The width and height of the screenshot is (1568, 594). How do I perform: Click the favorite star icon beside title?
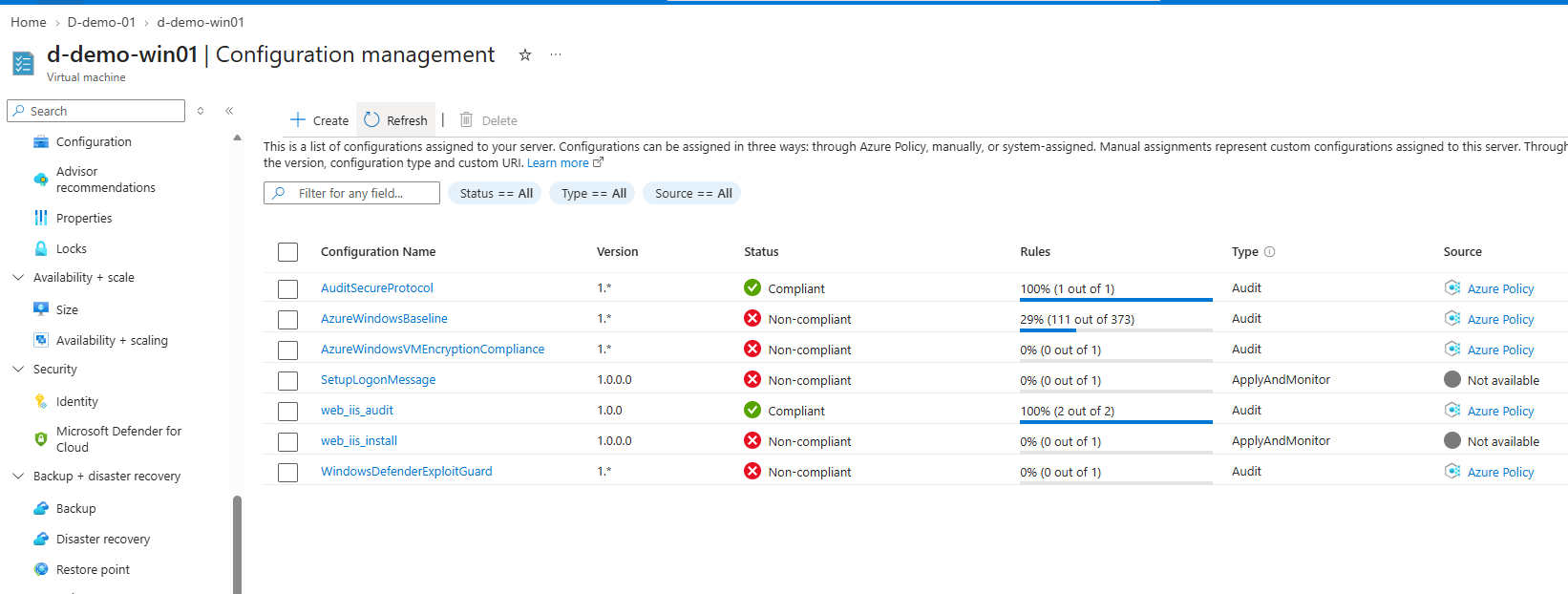[x=524, y=55]
